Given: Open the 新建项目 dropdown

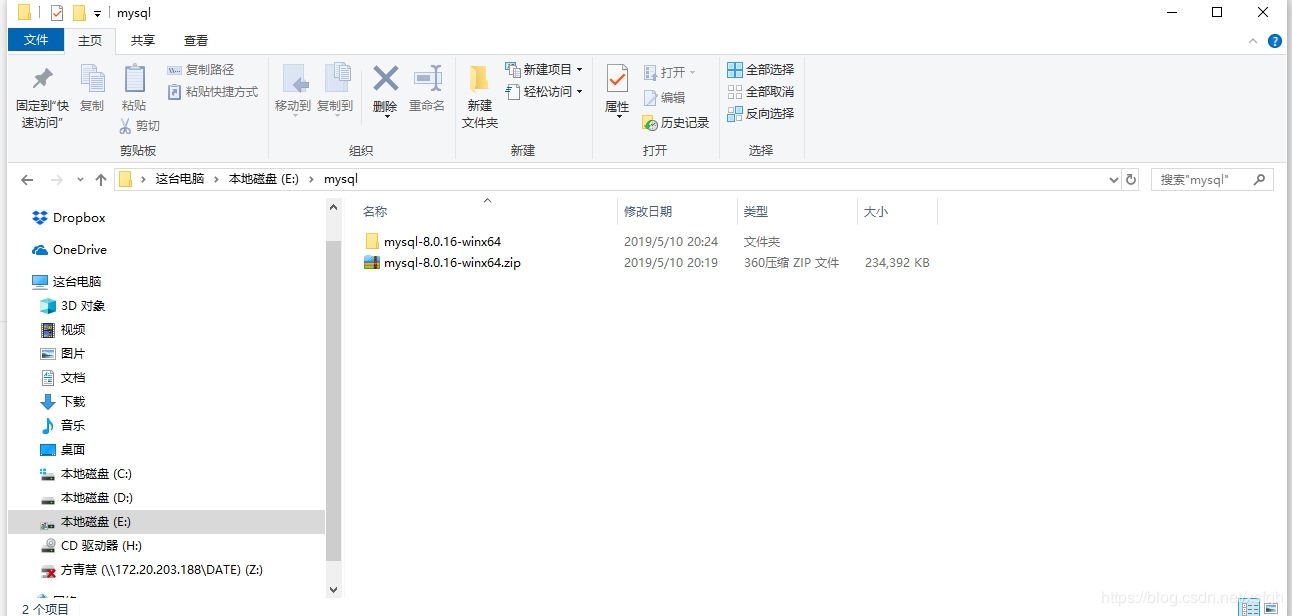Looking at the screenshot, I should [544, 70].
